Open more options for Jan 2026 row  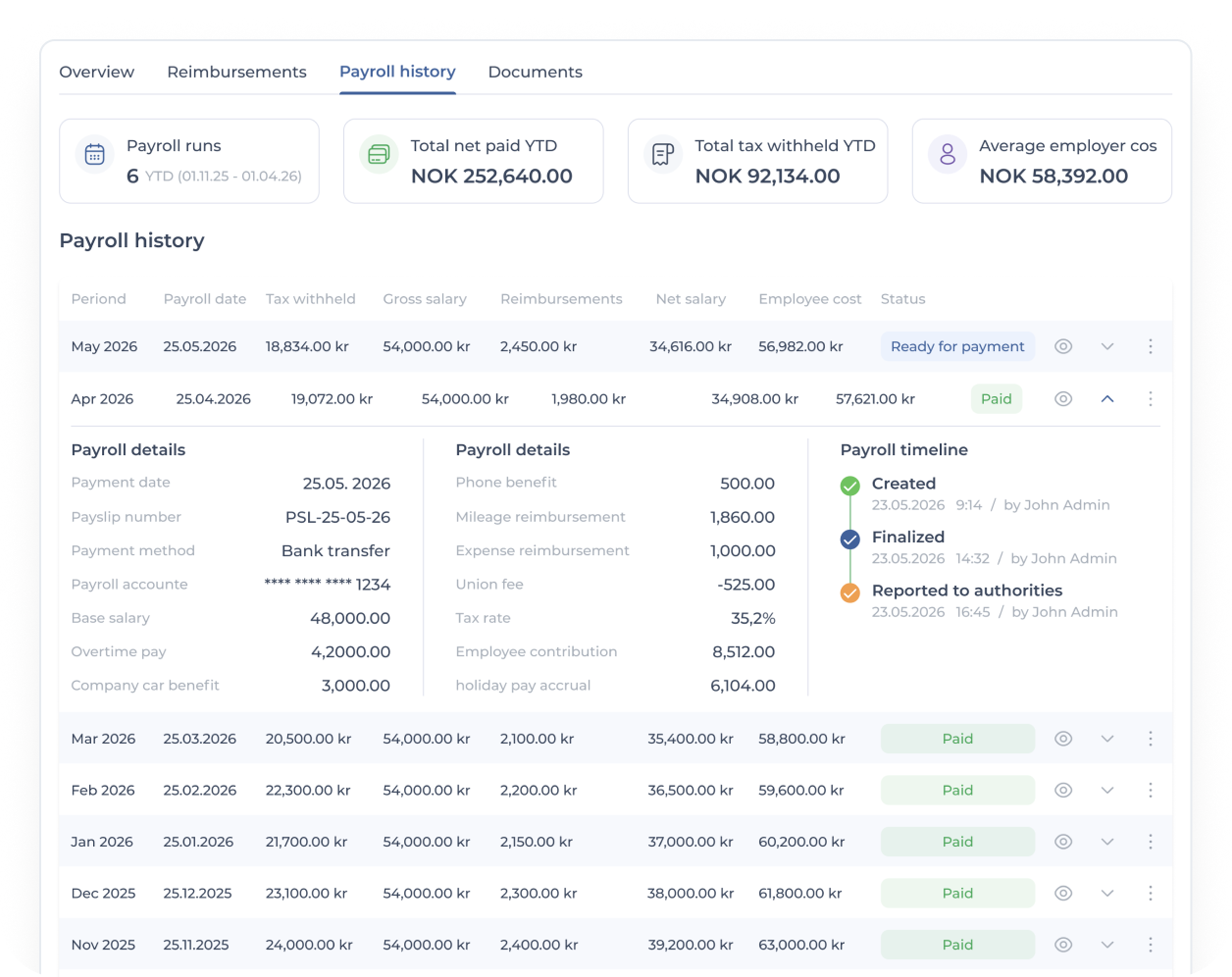tap(1151, 842)
